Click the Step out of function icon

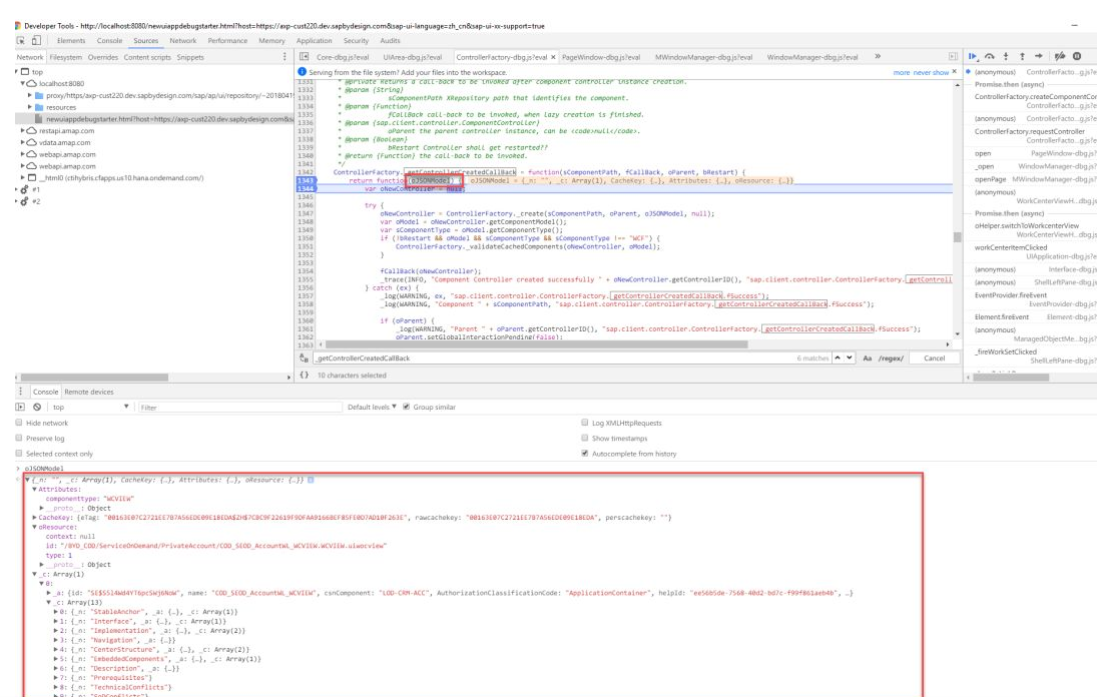1022,56
